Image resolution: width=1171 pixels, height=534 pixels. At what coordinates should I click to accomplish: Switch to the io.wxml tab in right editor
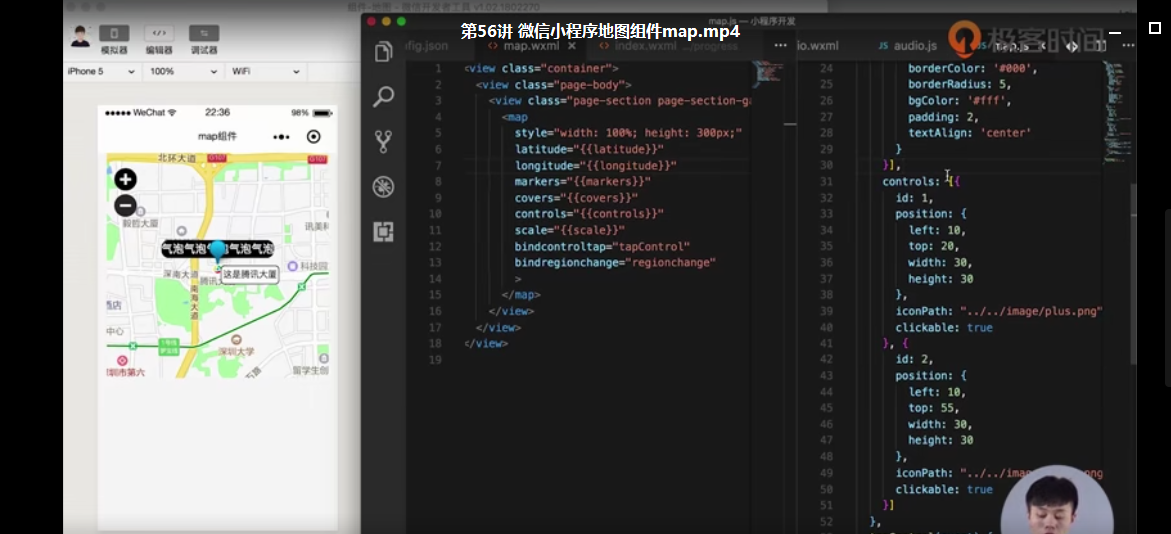(x=817, y=46)
